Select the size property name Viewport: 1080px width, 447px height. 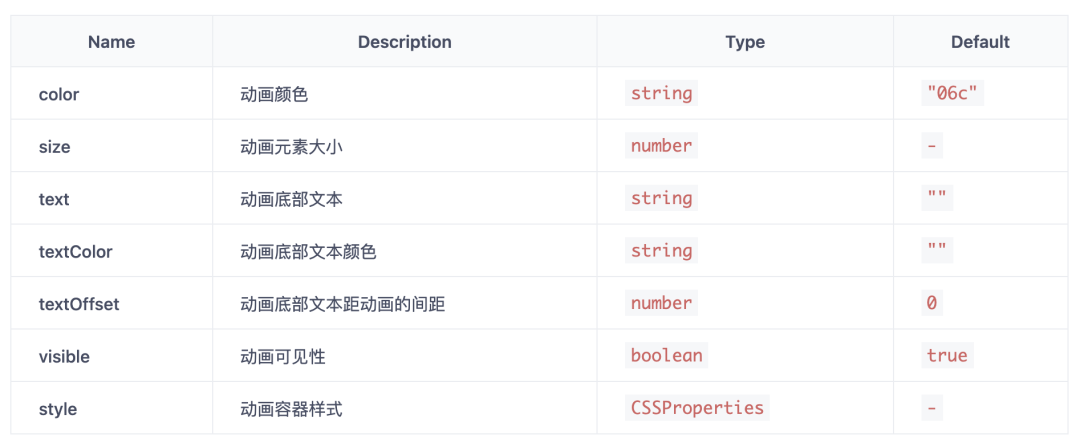[x=54, y=147]
